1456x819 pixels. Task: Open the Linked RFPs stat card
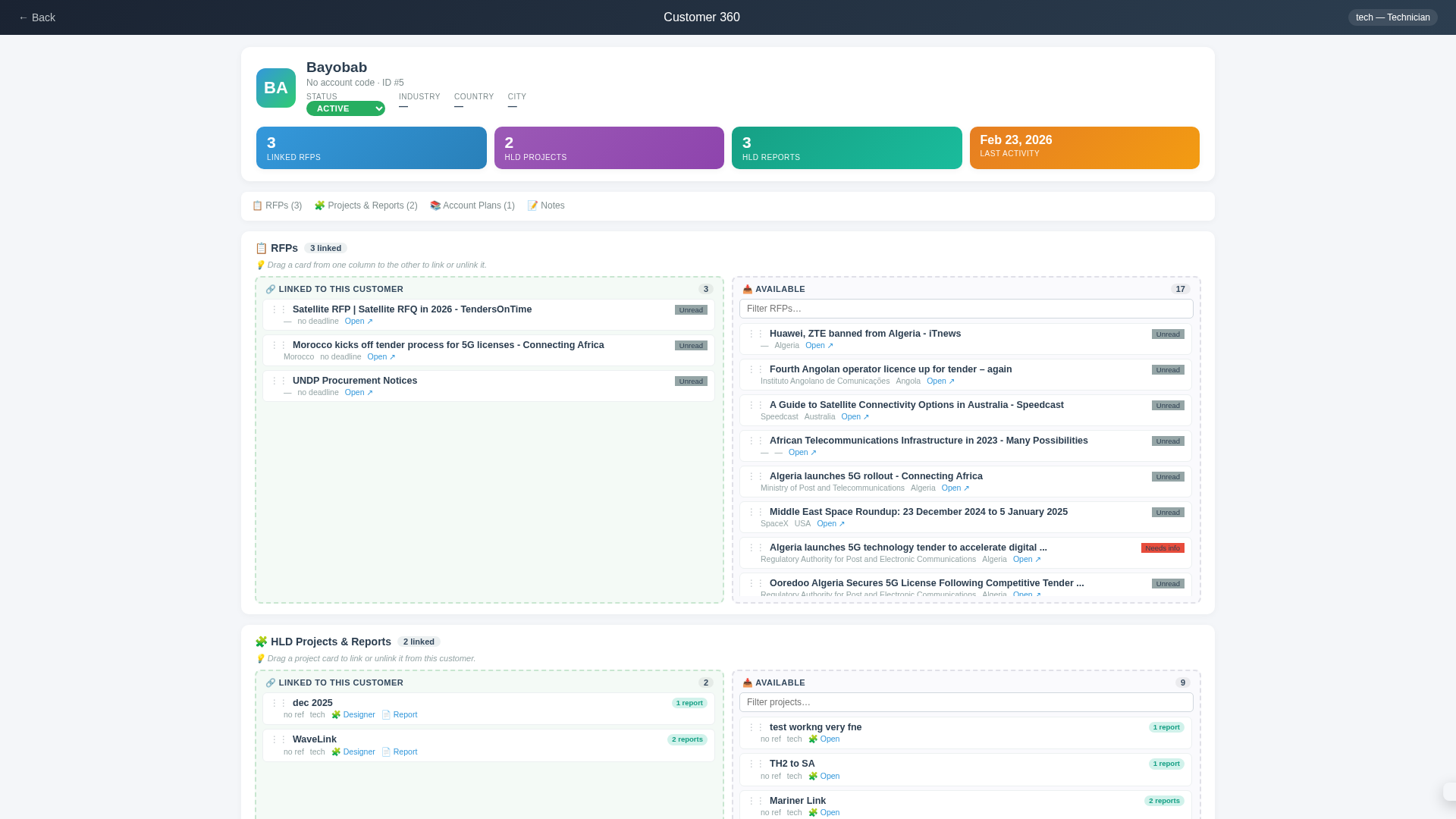coord(372,148)
